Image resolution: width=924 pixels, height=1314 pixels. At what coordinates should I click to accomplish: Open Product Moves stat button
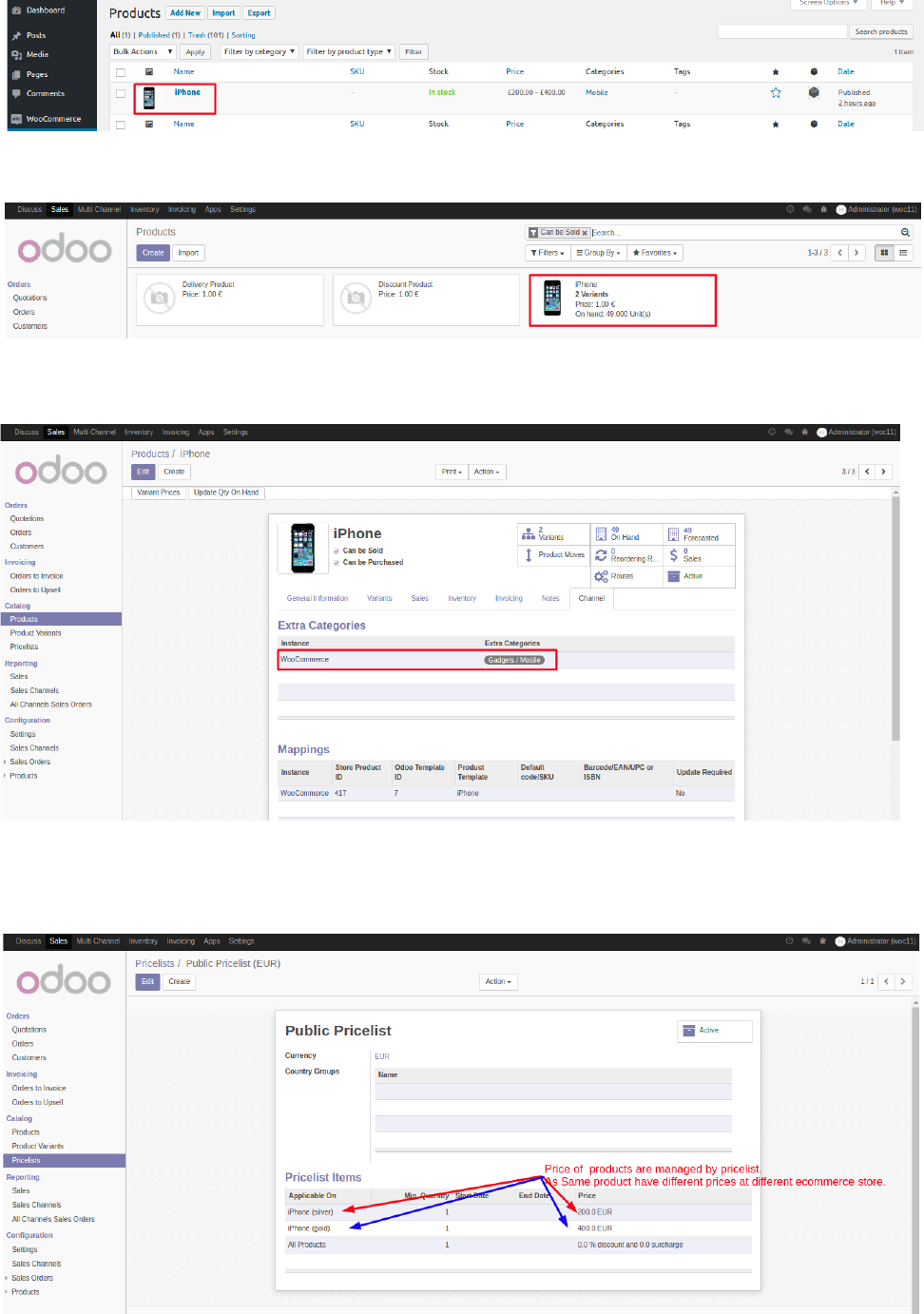pos(553,554)
